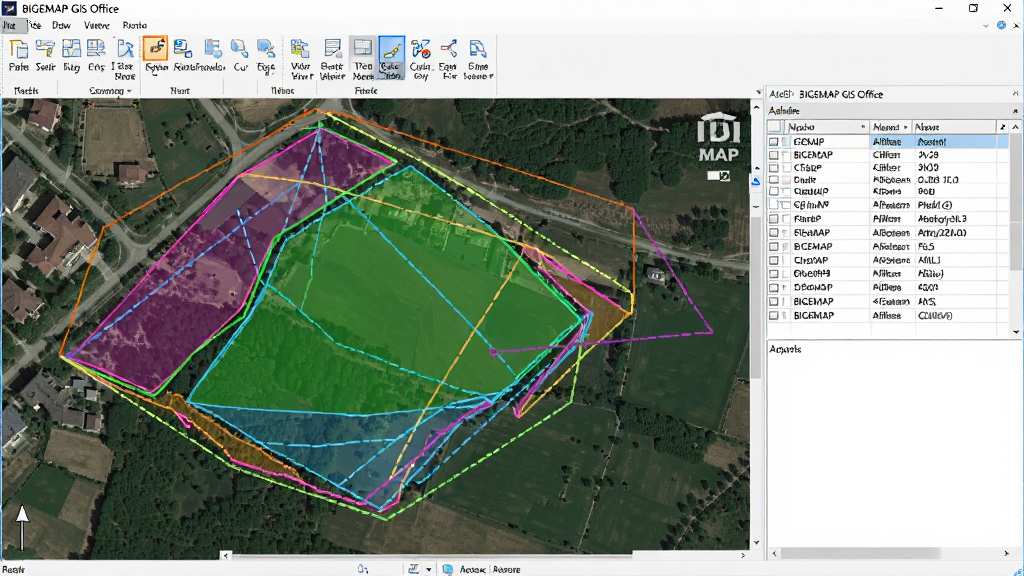Tick the select-all checkbox in the table header

pyautogui.click(x=774, y=127)
